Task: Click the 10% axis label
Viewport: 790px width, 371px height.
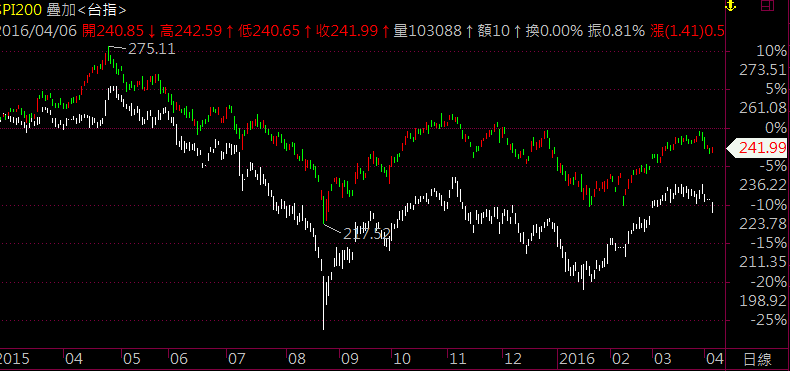Action: pos(771,51)
